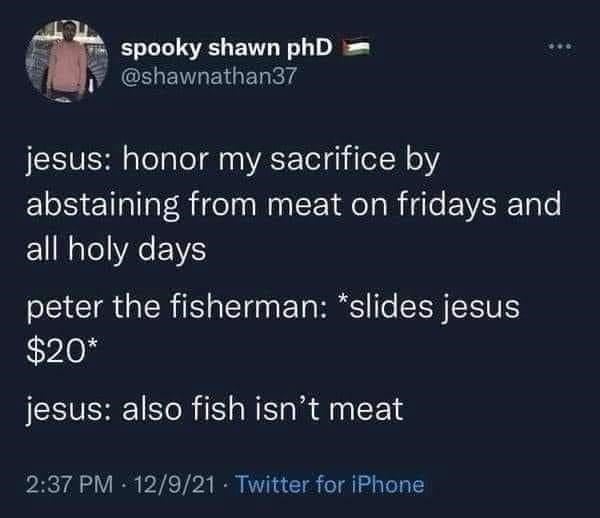
Task: Open the tweet's three-dot more menu
Action: (x=560, y=47)
